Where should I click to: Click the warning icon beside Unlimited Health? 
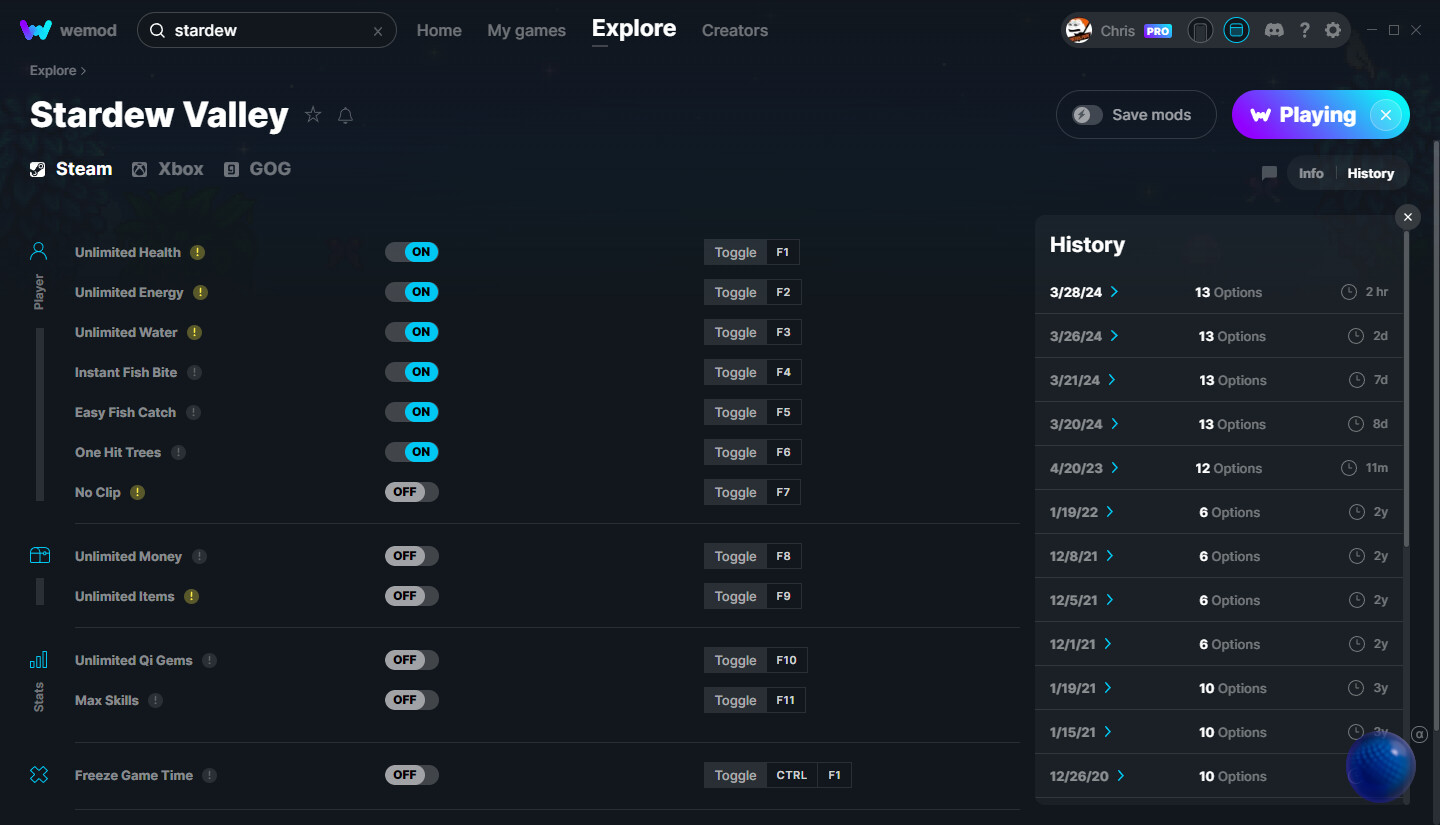tap(197, 252)
